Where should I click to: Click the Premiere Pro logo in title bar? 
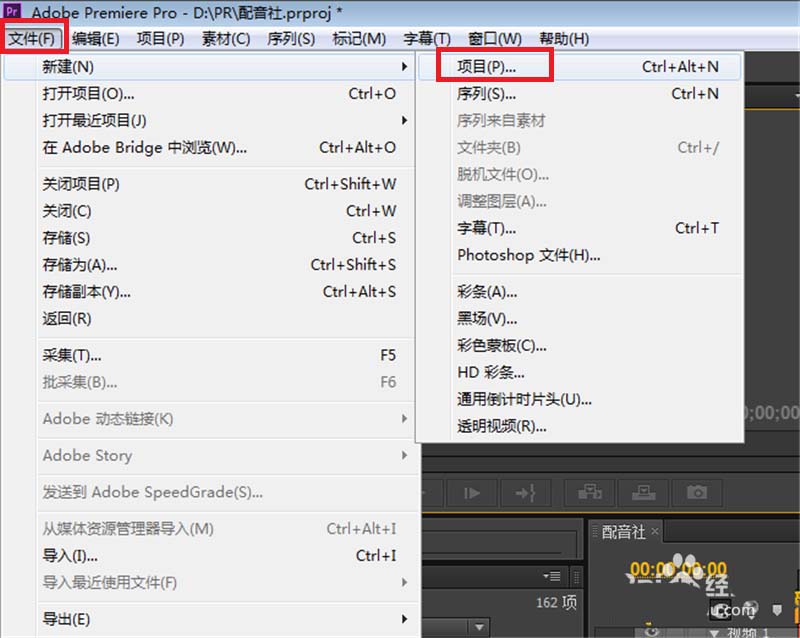click(12, 10)
